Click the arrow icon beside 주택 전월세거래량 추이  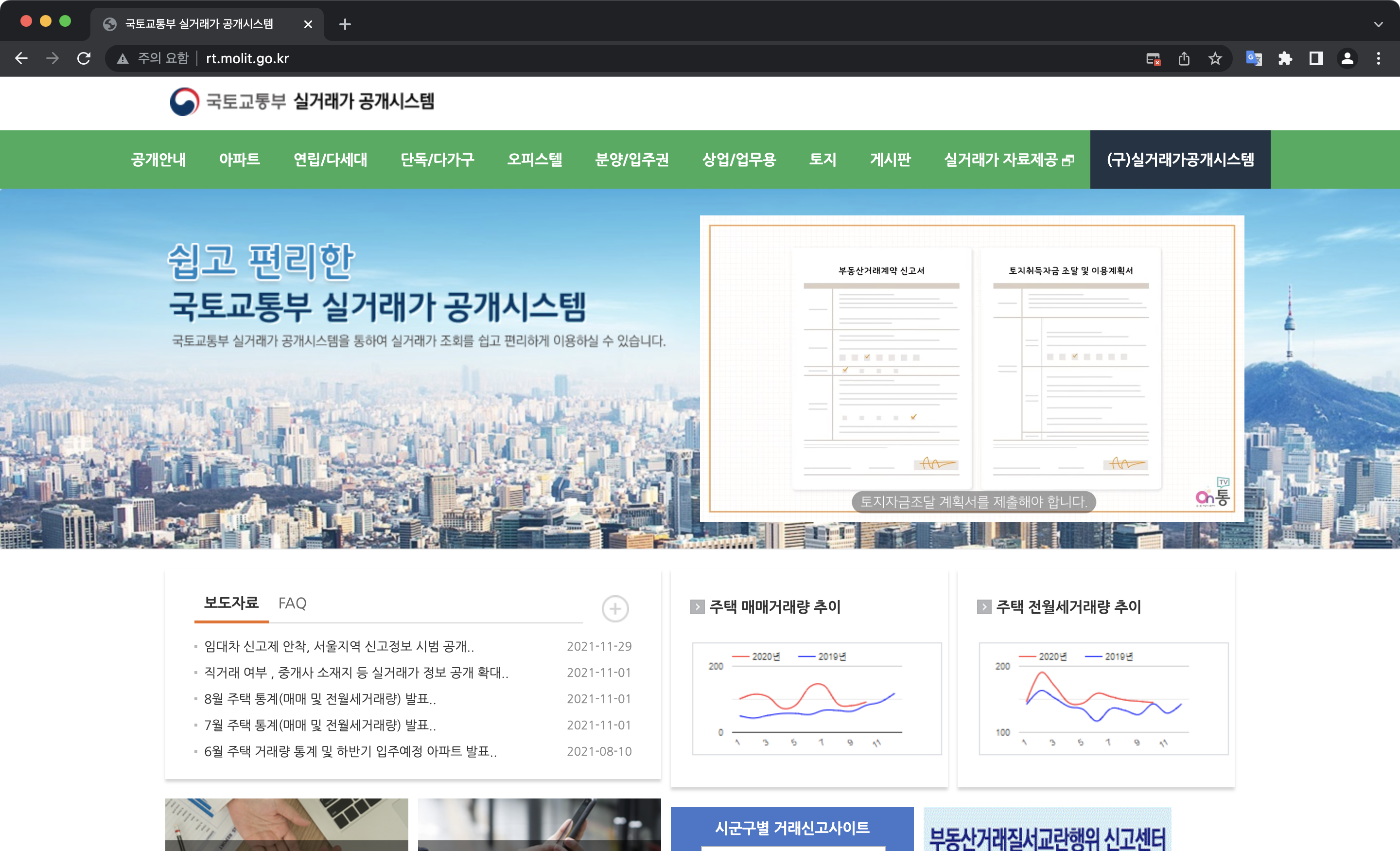pyautogui.click(x=984, y=607)
